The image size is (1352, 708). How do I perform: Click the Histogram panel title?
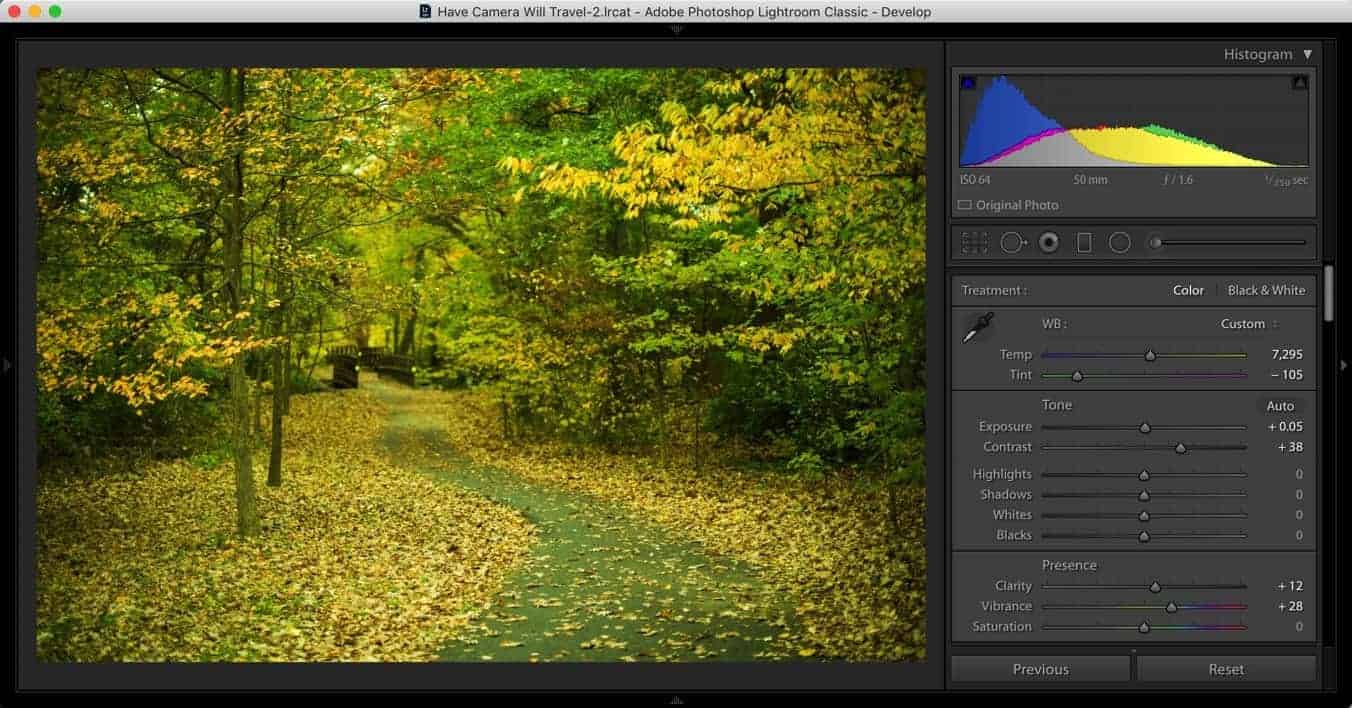tap(1258, 54)
